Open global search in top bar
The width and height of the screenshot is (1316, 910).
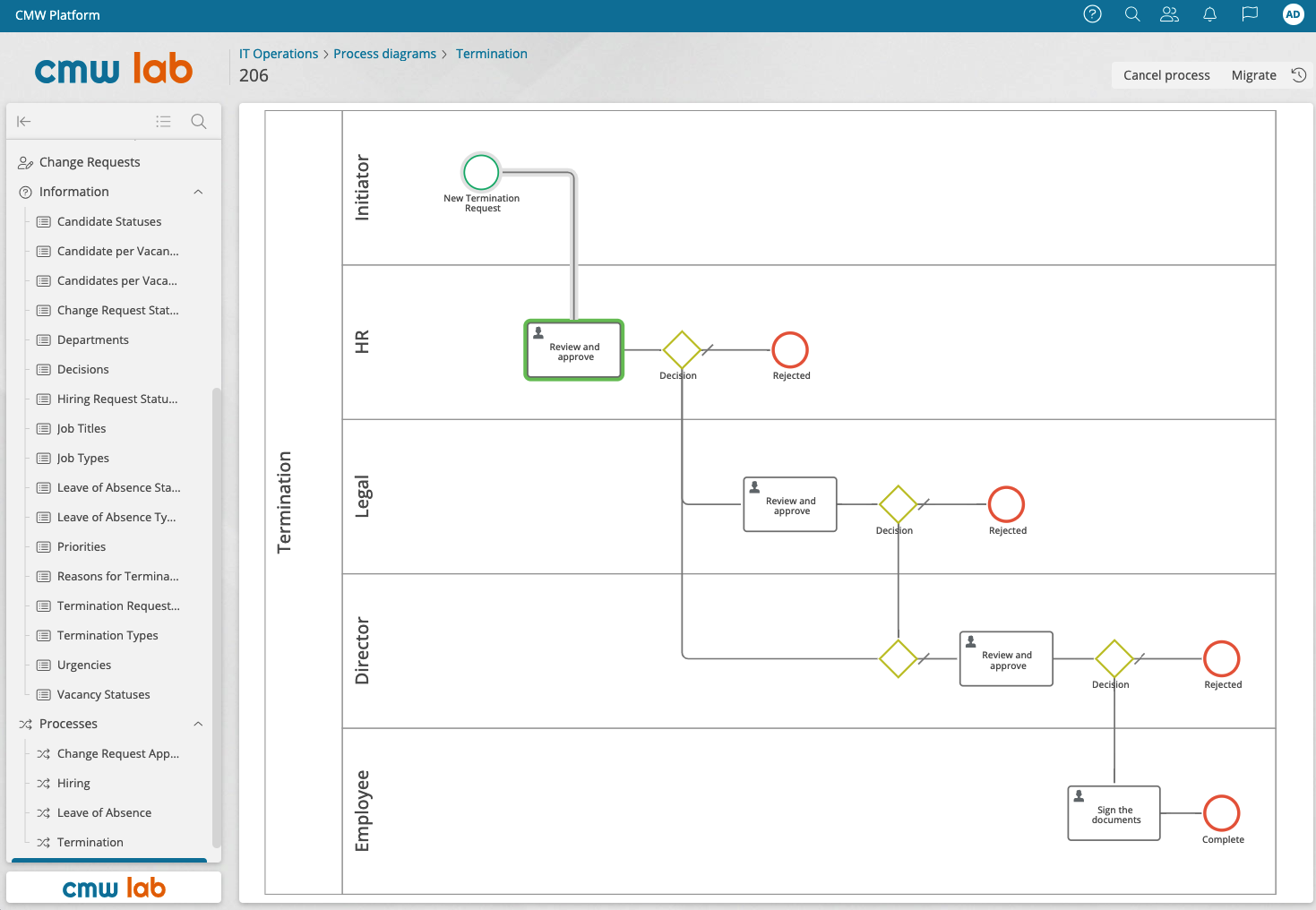point(1132,14)
